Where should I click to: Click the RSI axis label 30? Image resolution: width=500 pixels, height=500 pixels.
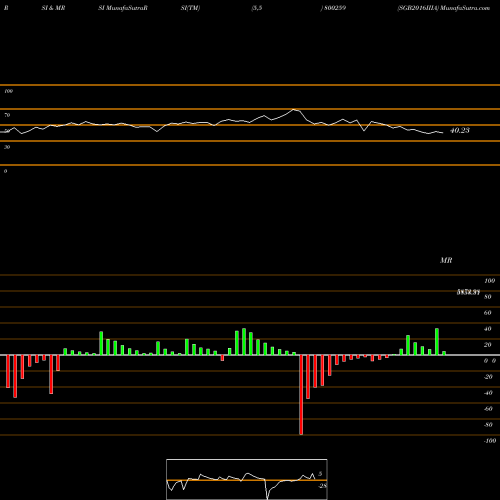pos(7,147)
